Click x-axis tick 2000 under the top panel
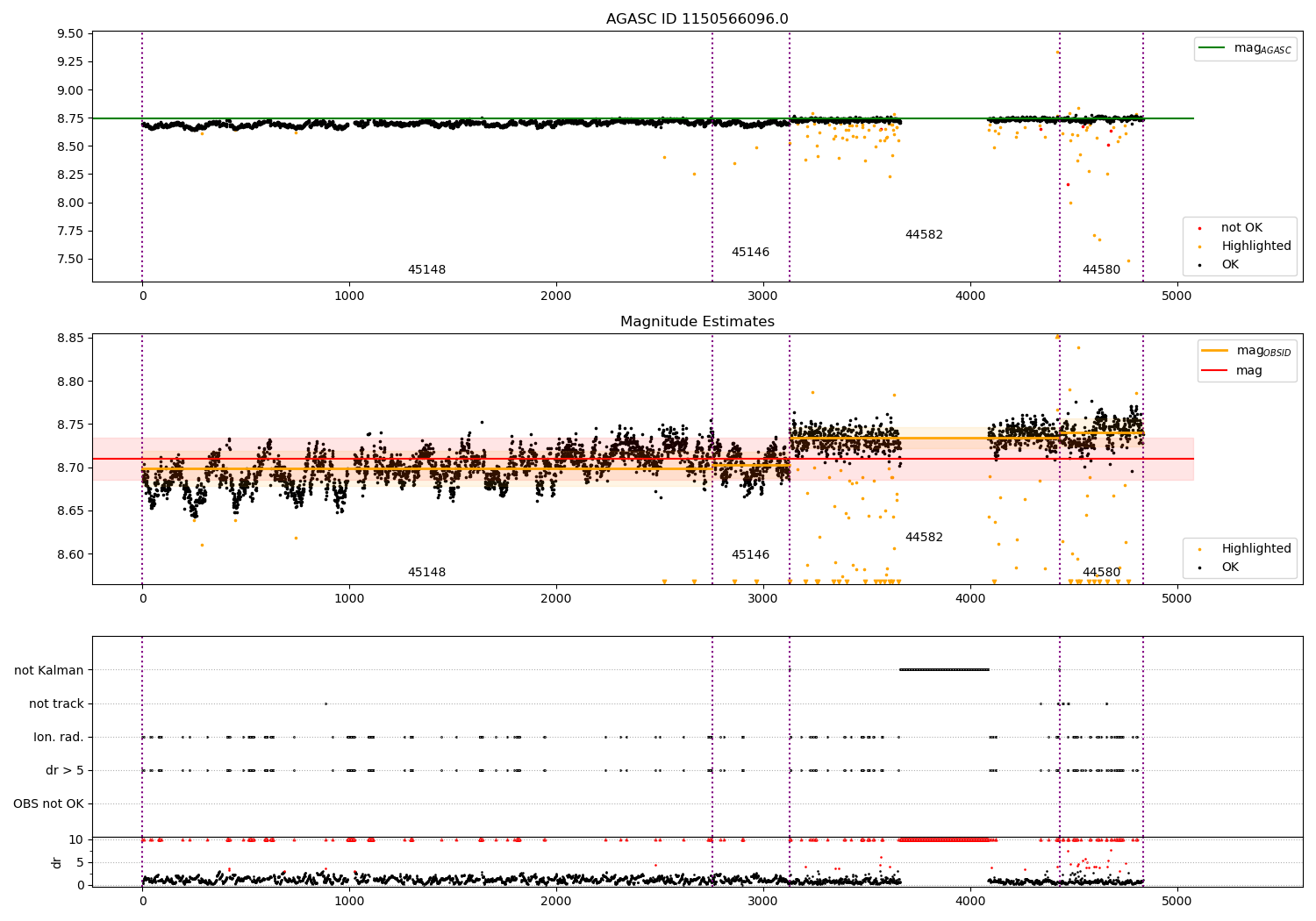This screenshot has height=921, width=1316. [556, 296]
